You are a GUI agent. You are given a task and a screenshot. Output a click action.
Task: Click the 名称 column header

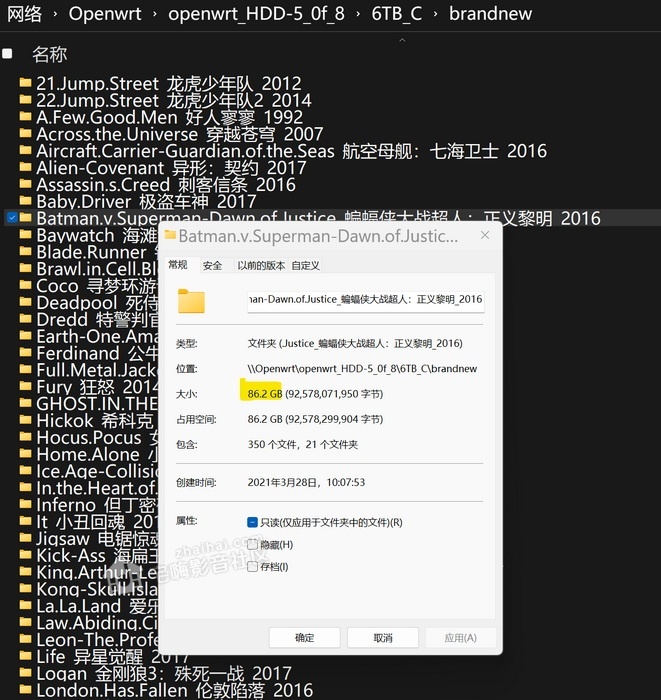[x=50, y=54]
